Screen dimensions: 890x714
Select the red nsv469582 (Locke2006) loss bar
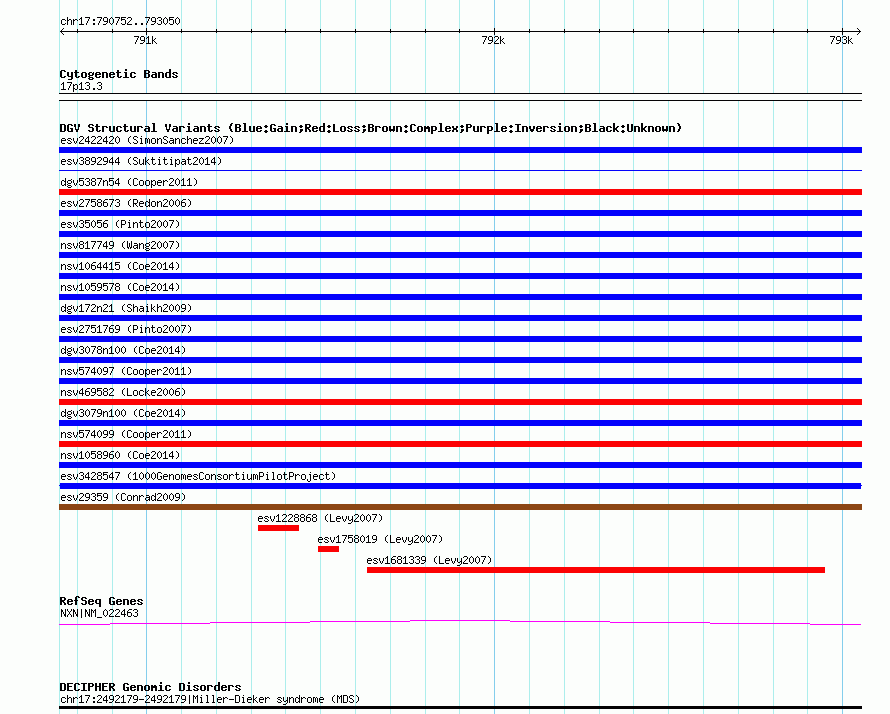tap(460, 402)
